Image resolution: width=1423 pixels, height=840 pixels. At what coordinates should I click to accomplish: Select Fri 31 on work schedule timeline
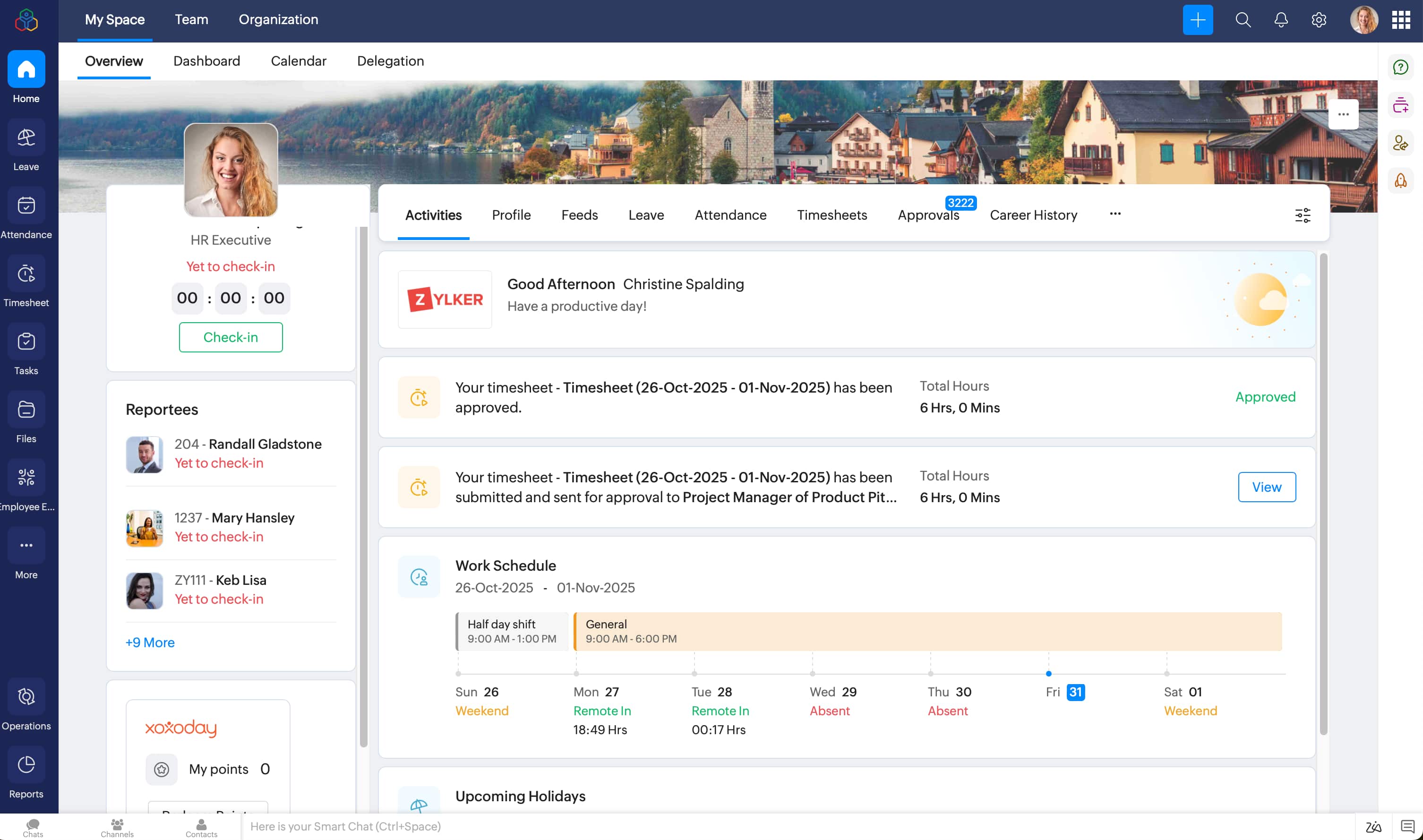click(x=1074, y=692)
